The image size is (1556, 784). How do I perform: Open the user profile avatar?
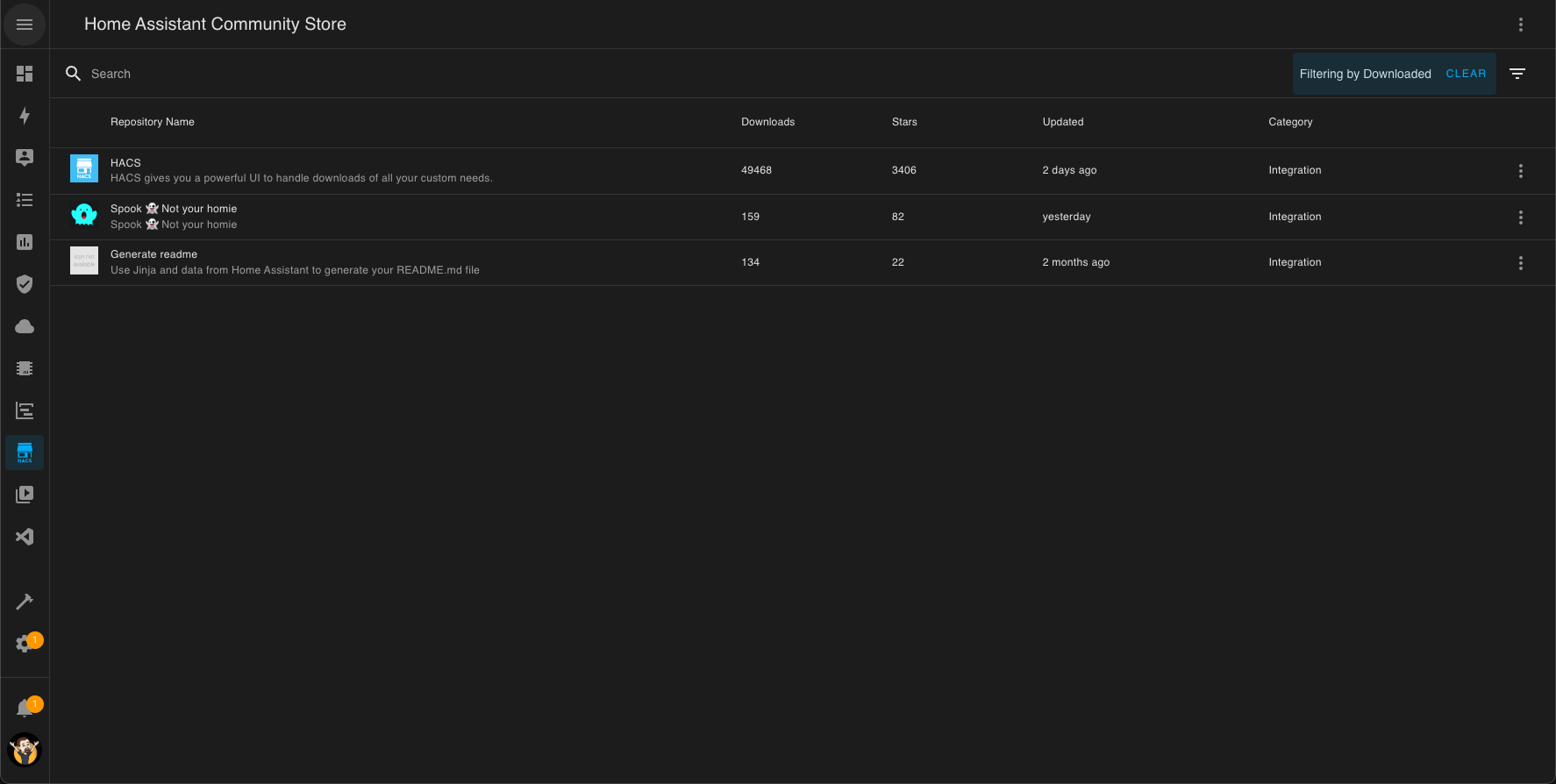pyautogui.click(x=25, y=750)
